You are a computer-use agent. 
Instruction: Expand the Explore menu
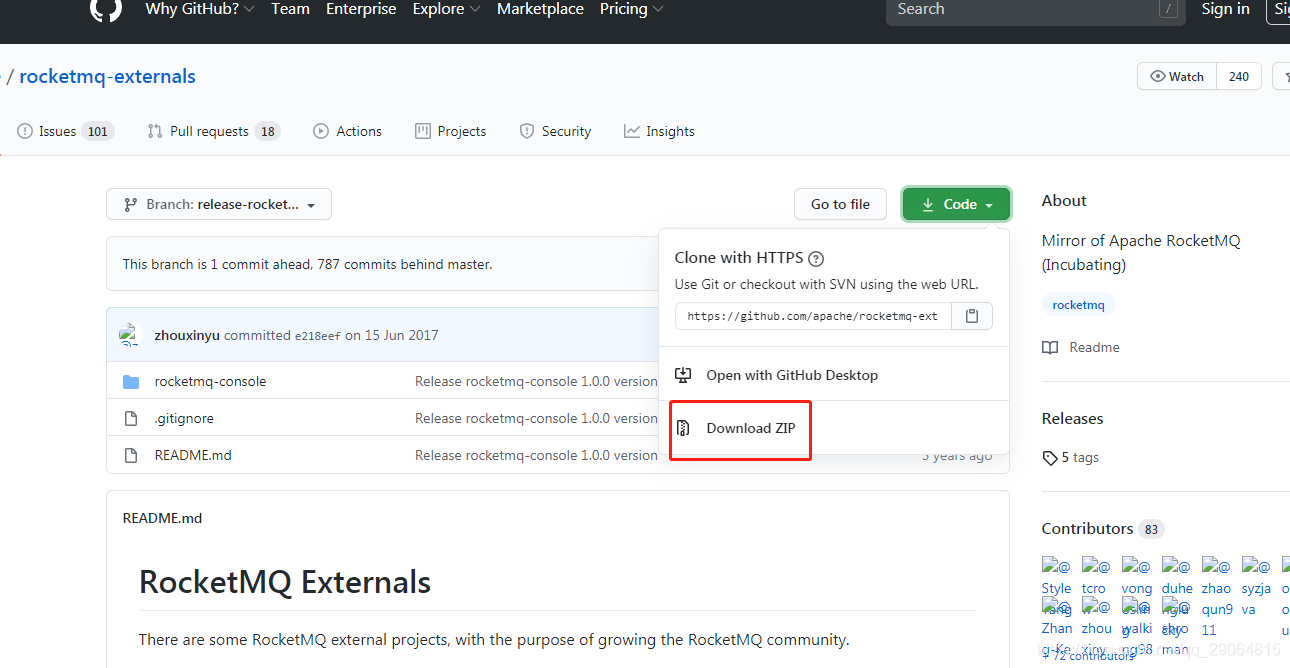(x=446, y=9)
